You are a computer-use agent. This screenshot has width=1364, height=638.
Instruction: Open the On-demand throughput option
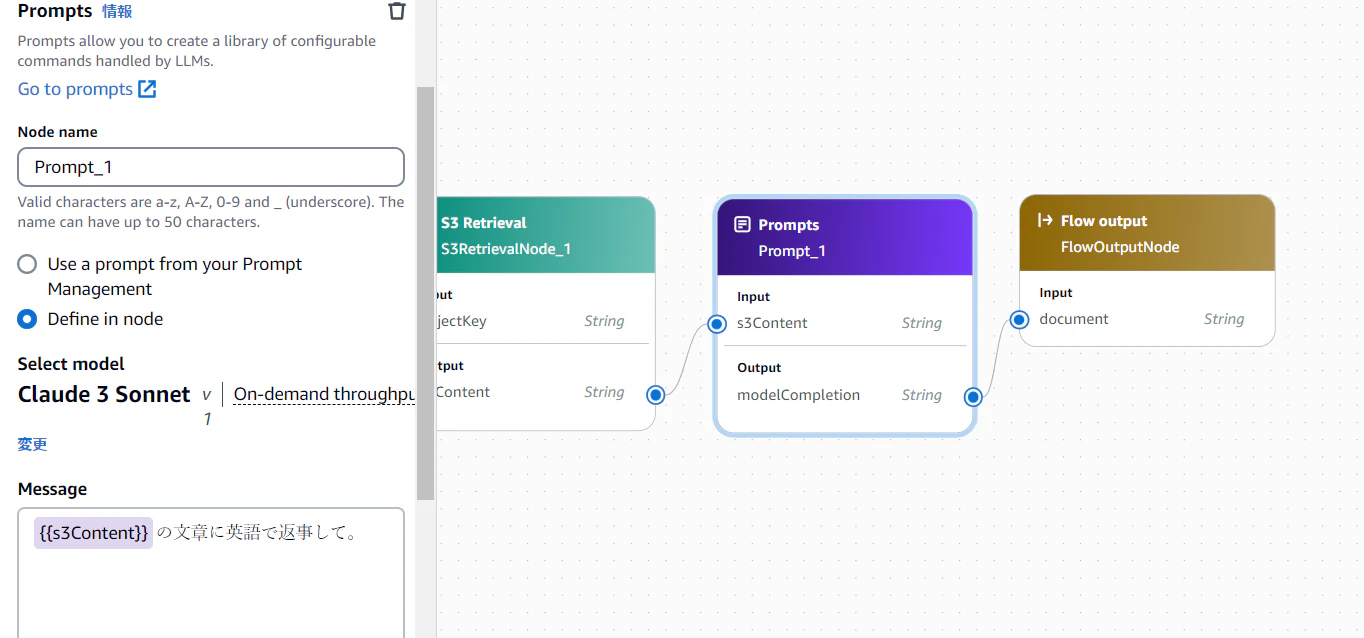tap(324, 394)
